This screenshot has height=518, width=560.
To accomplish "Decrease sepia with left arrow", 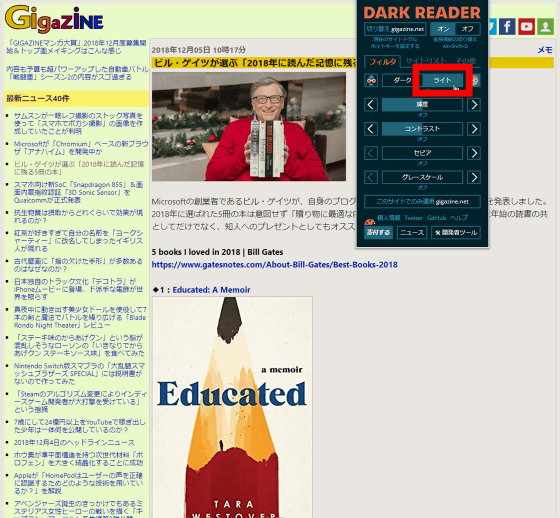I will 371,153.
